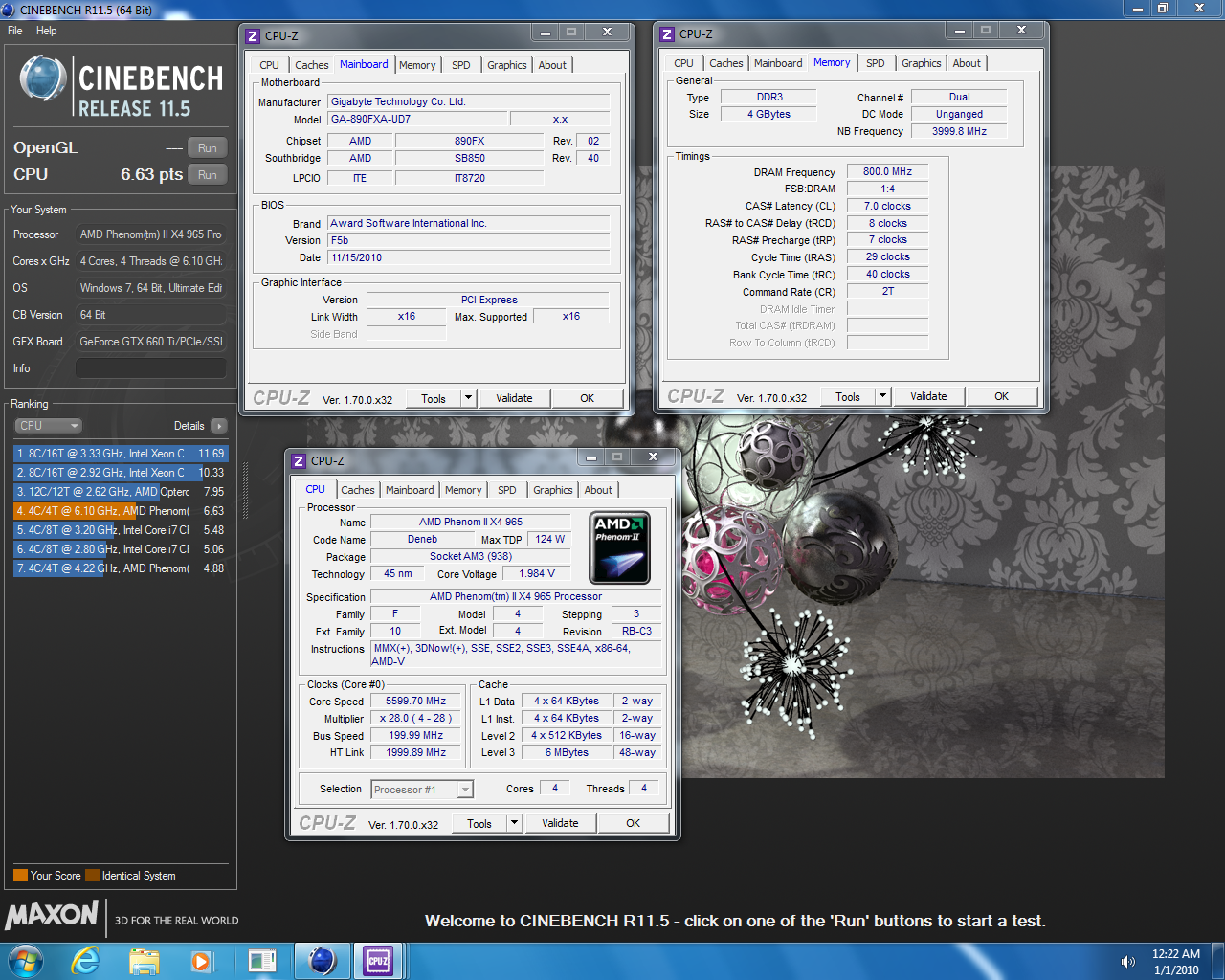The image size is (1225, 980).
Task: Switch to SPD tab in Mainboard window
Action: tap(461, 65)
